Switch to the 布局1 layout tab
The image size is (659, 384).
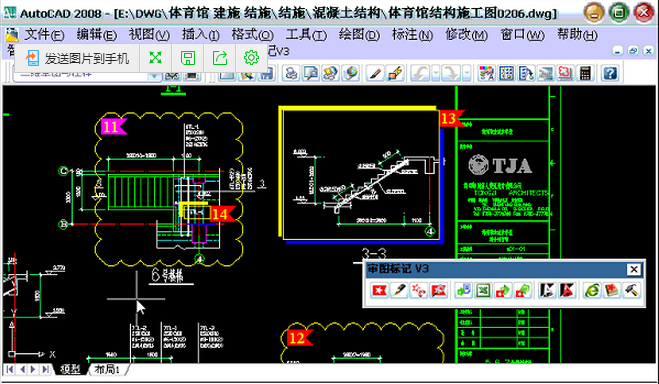click(108, 370)
